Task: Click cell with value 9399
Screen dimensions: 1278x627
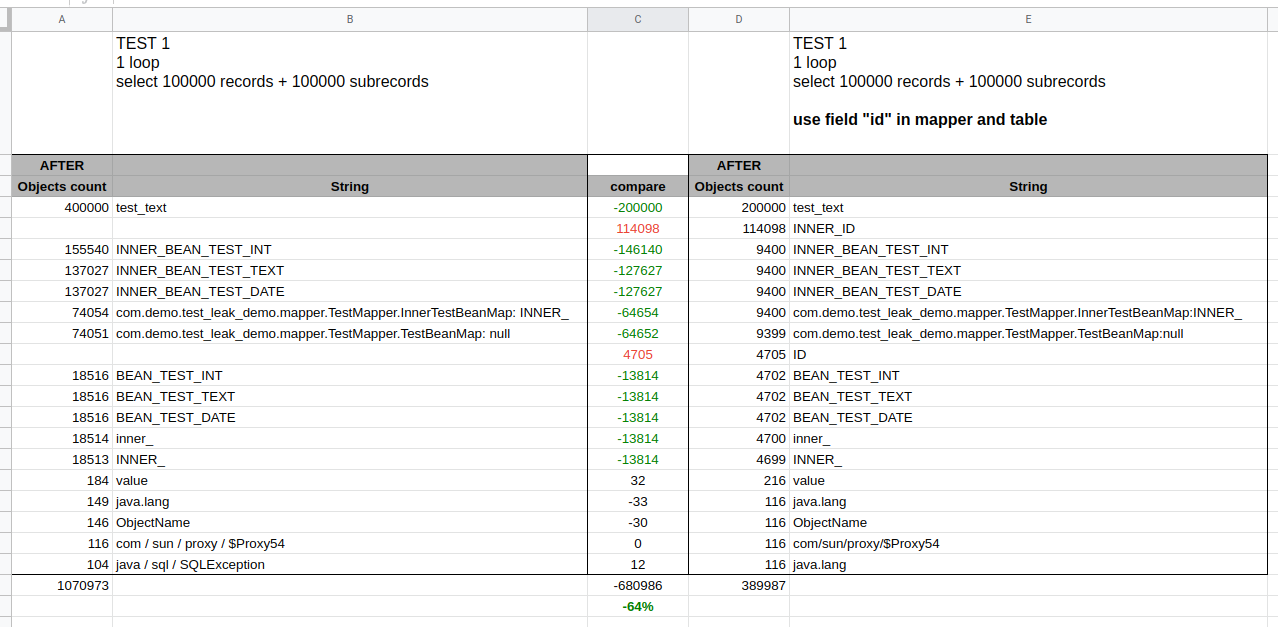Action: (739, 333)
